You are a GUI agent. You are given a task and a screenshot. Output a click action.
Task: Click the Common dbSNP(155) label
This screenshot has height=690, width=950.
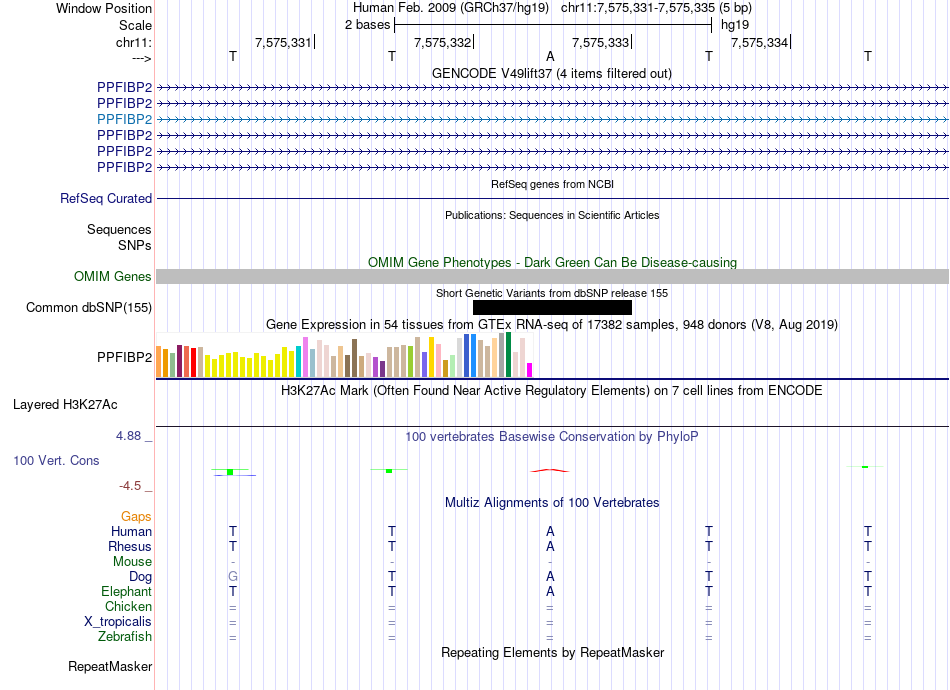click(88, 308)
